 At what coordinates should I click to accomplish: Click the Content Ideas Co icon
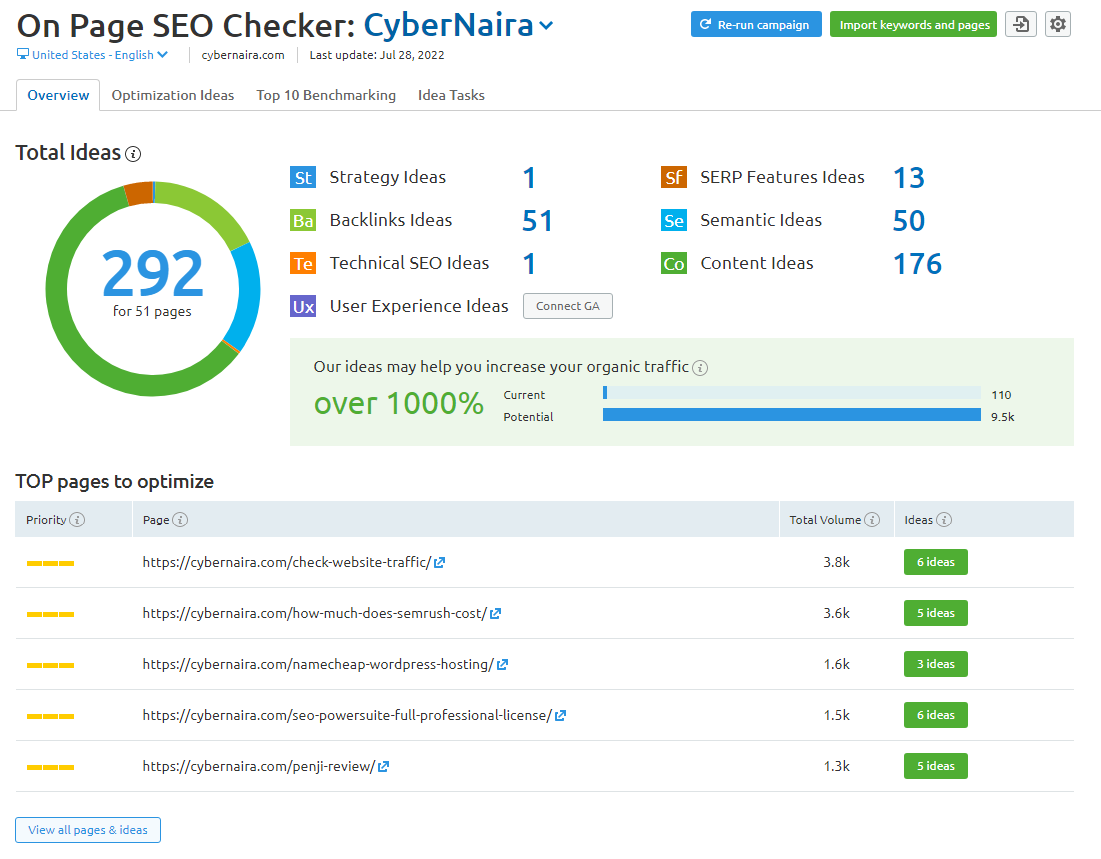[x=673, y=263]
